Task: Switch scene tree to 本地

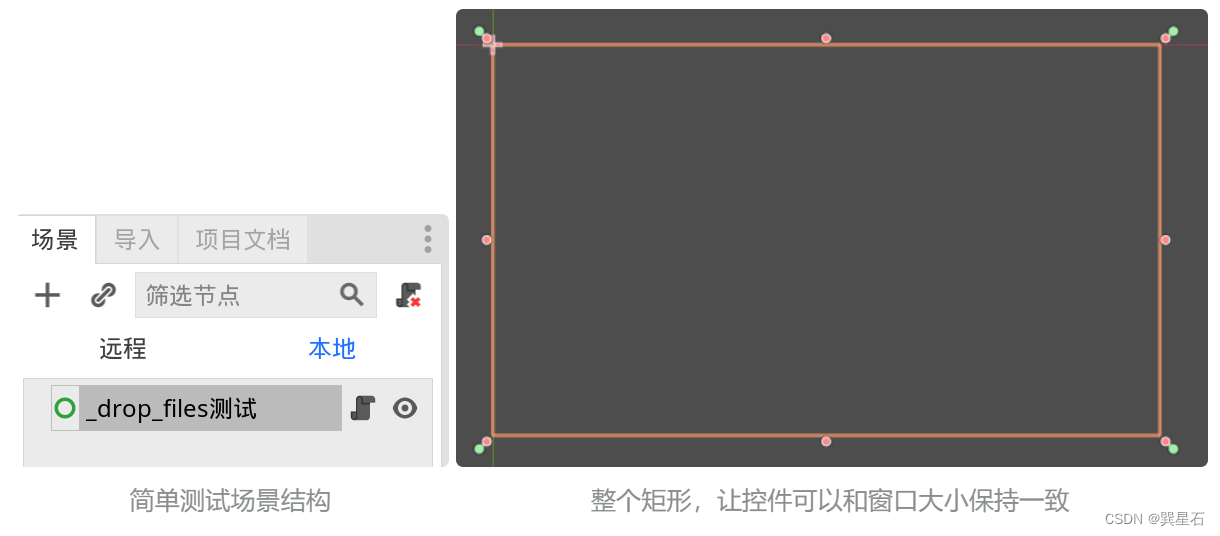Action: tap(332, 349)
